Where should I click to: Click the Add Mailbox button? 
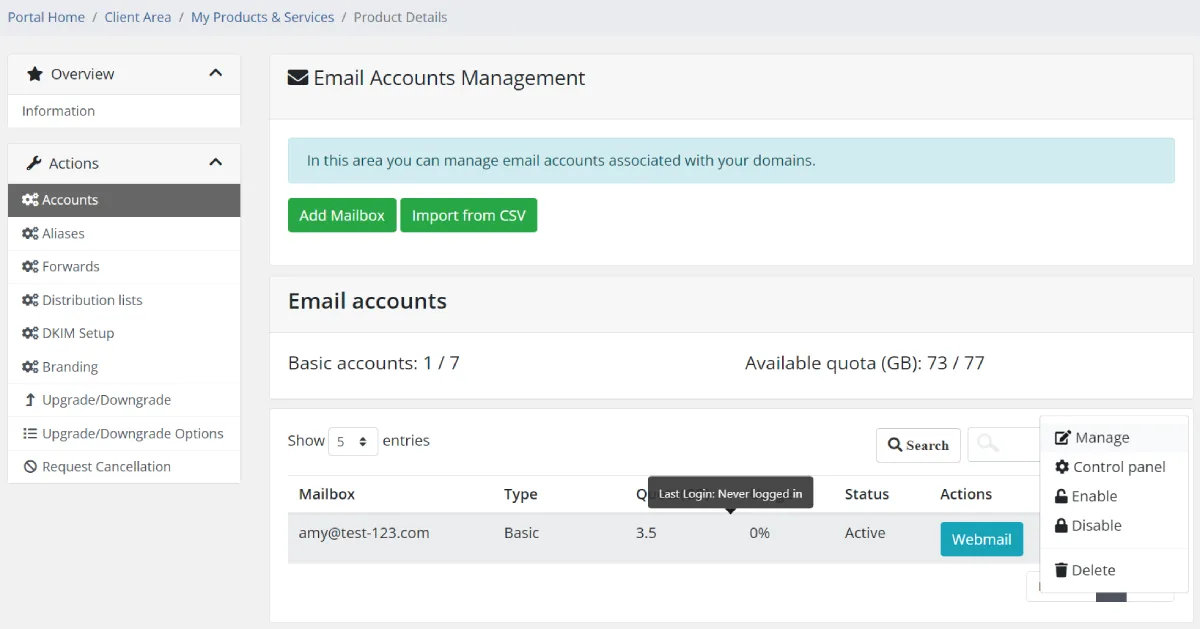341,214
